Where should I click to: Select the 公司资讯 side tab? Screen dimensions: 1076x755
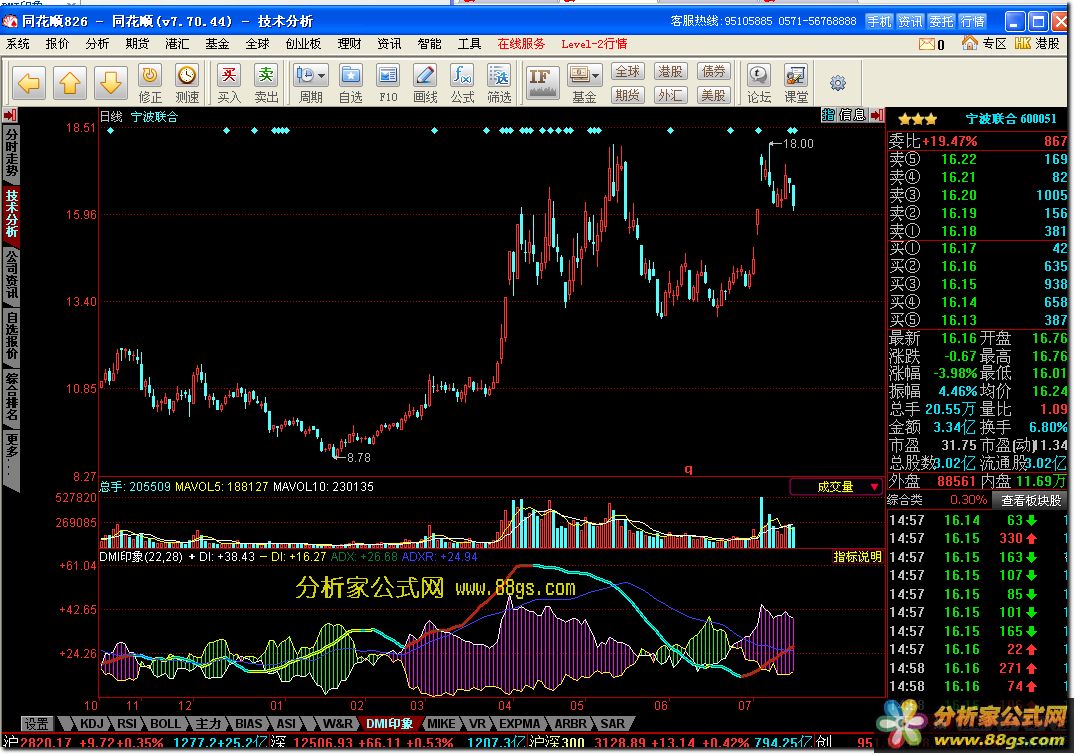[x=11, y=275]
